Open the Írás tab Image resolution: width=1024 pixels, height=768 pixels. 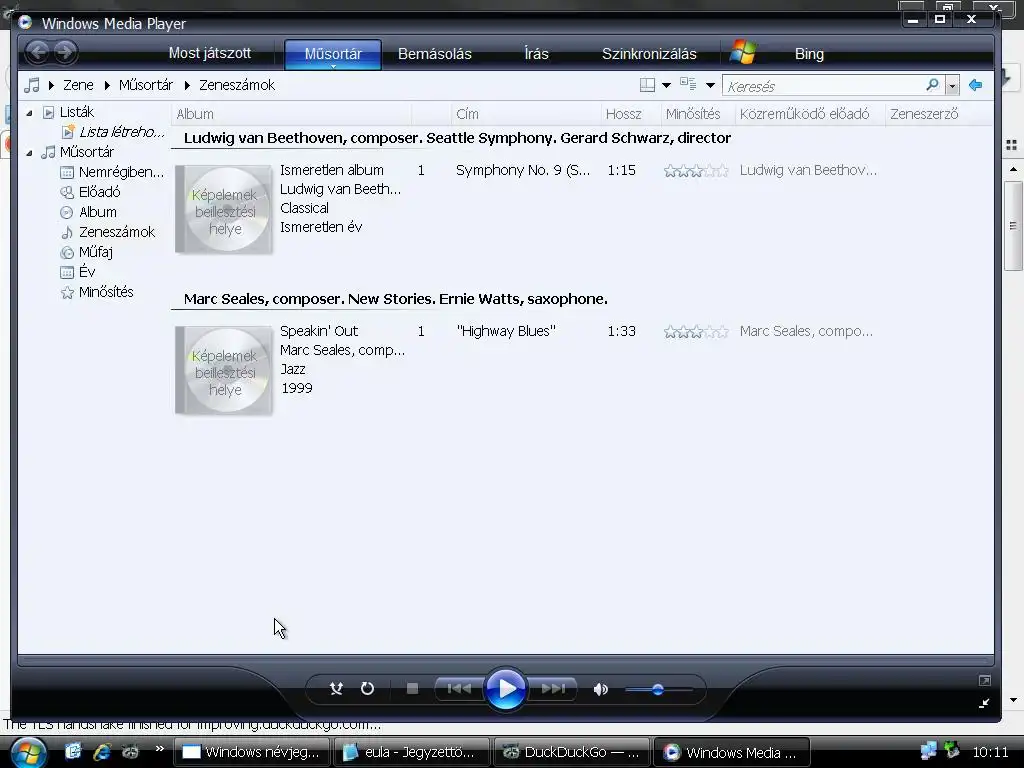tap(536, 54)
